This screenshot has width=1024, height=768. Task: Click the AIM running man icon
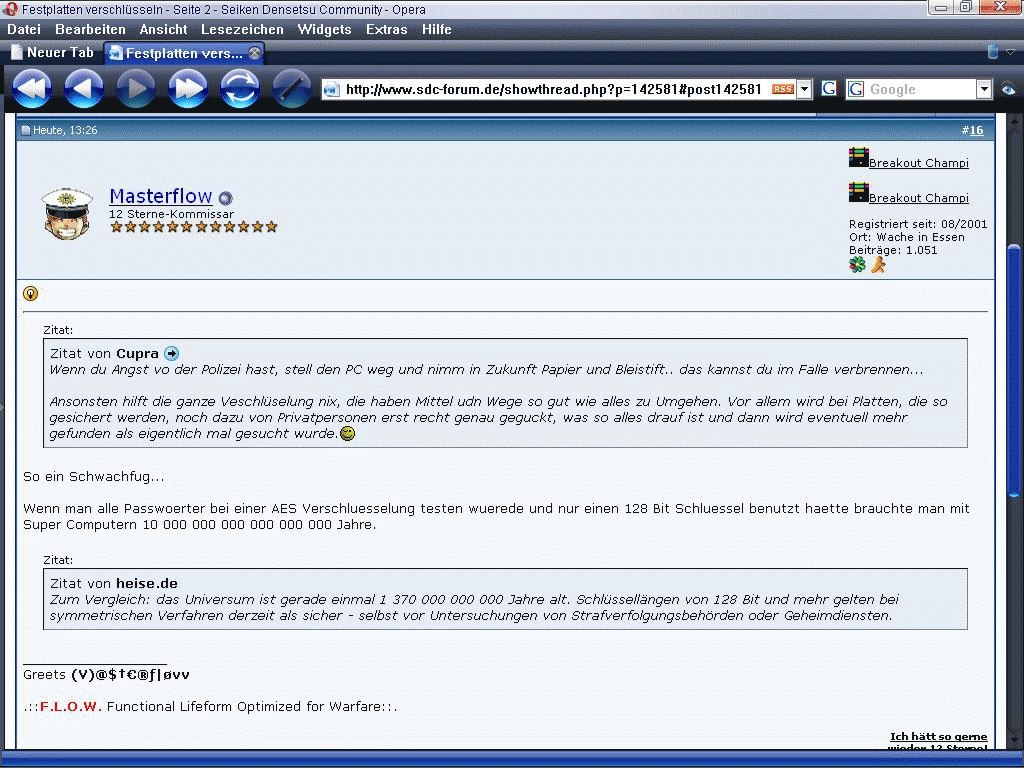(x=878, y=264)
